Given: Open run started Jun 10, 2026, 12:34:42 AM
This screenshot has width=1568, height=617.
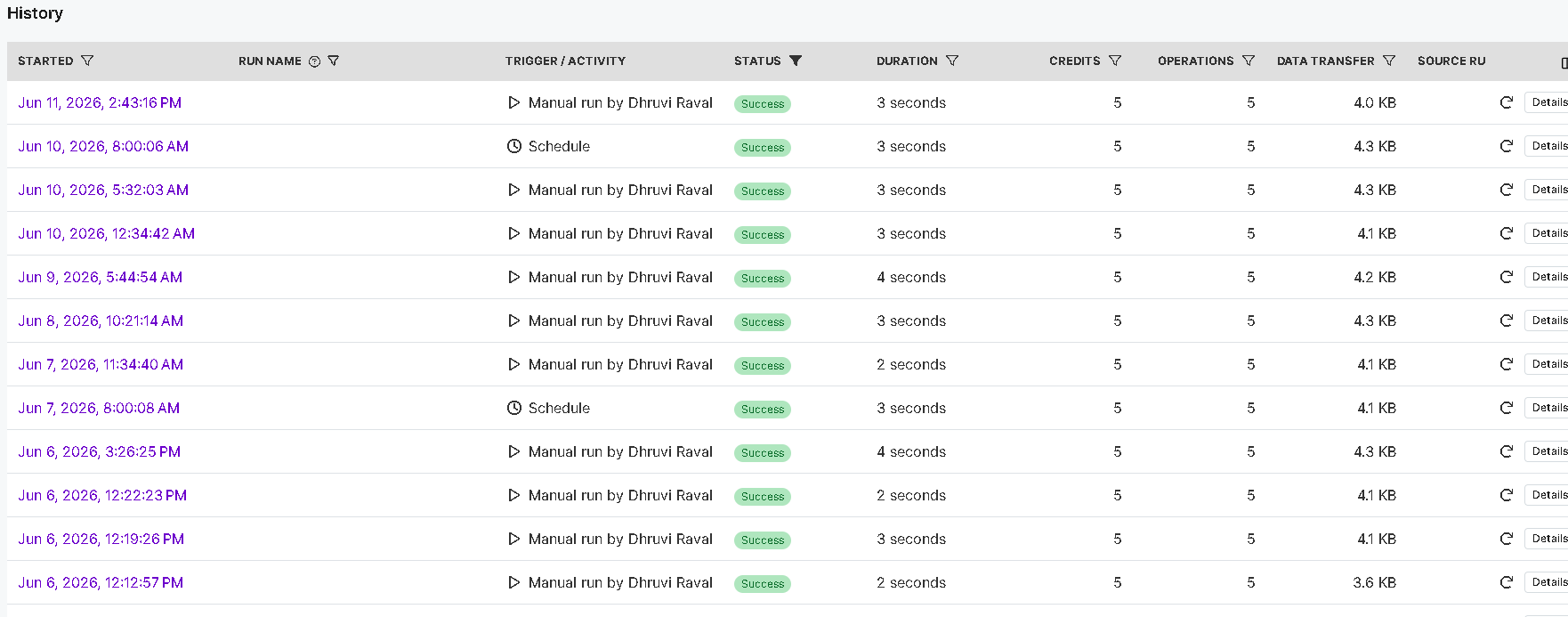Looking at the screenshot, I should (106, 233).
